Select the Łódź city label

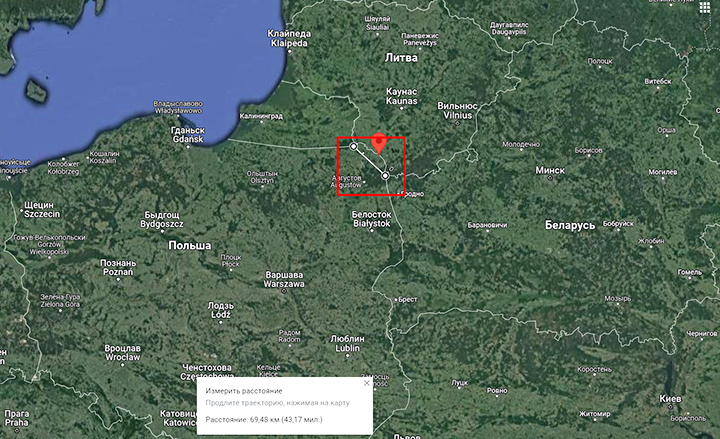(x=219, y=308)
